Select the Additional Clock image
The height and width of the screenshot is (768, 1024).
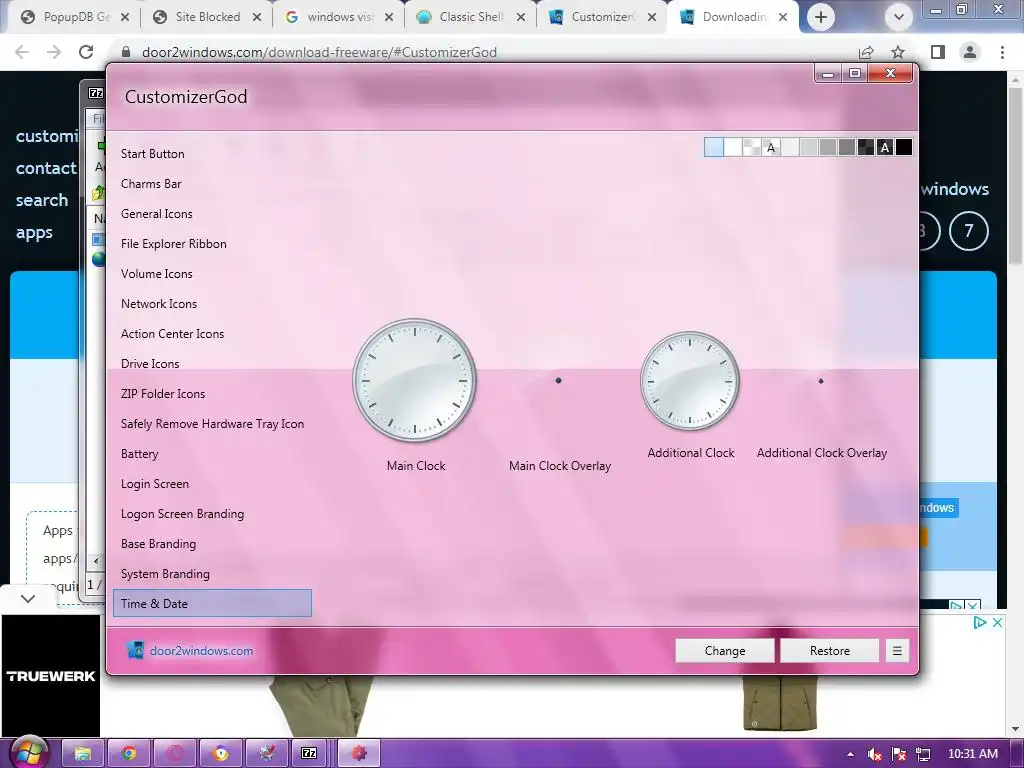point(690,380)
